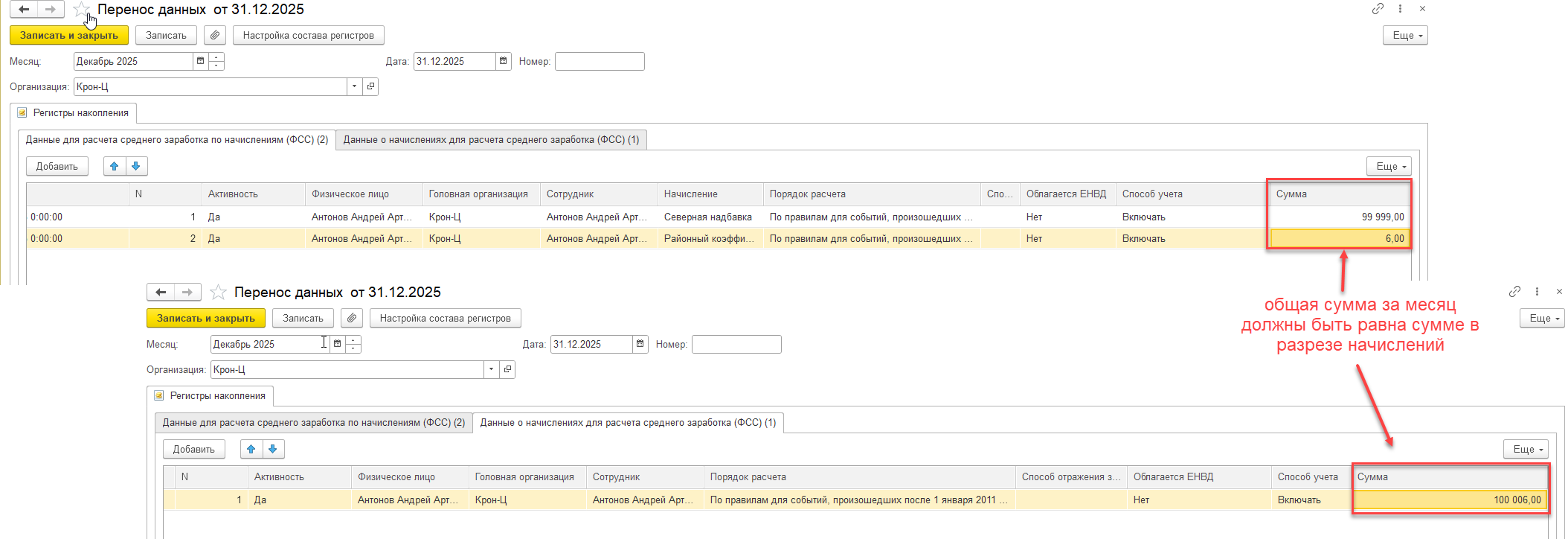Select the Данные для расчета среднего заработка tab in the lower window

click(x=313, y=423)
